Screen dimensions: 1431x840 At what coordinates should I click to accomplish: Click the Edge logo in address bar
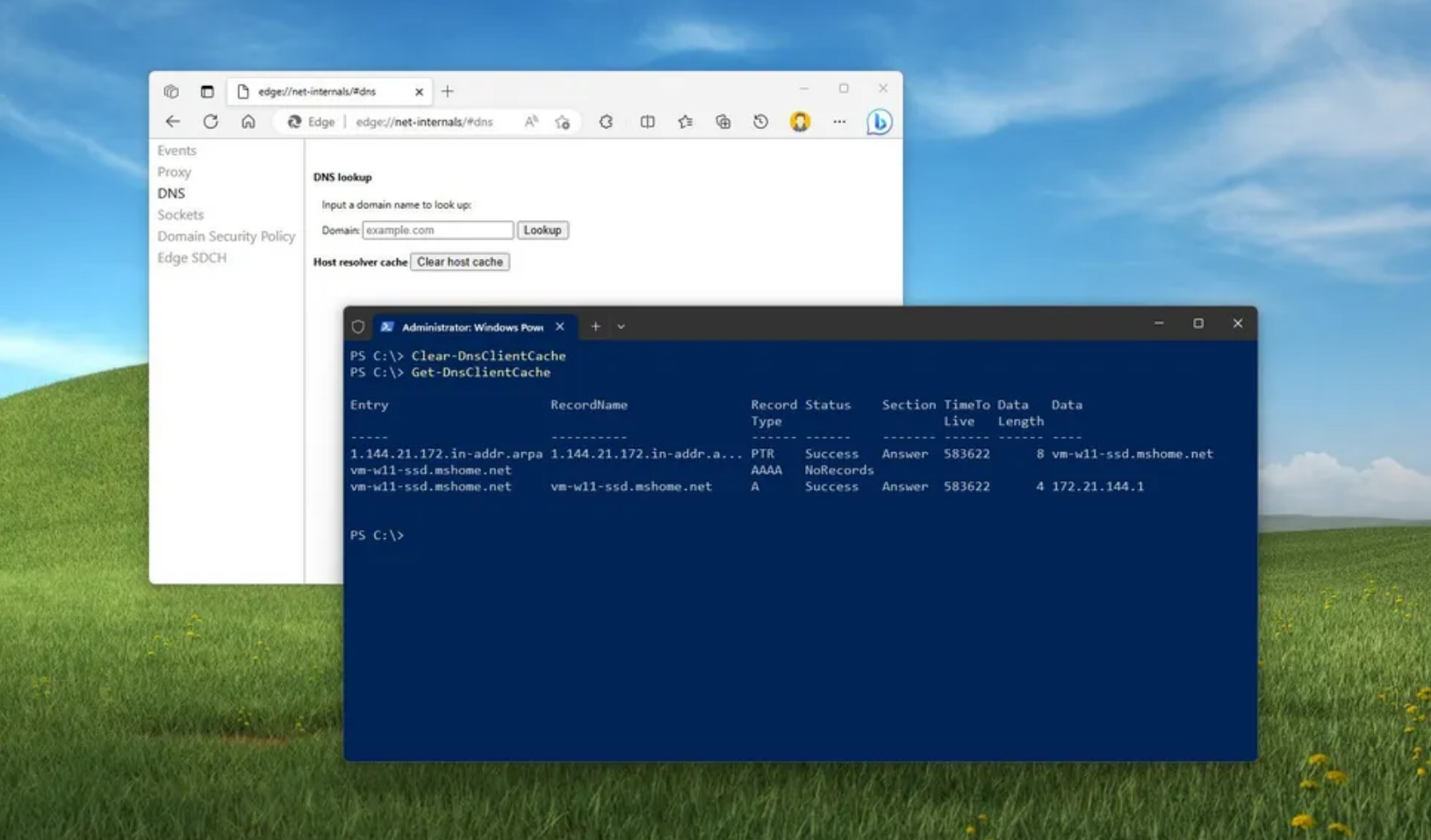[x=294, y=122]
